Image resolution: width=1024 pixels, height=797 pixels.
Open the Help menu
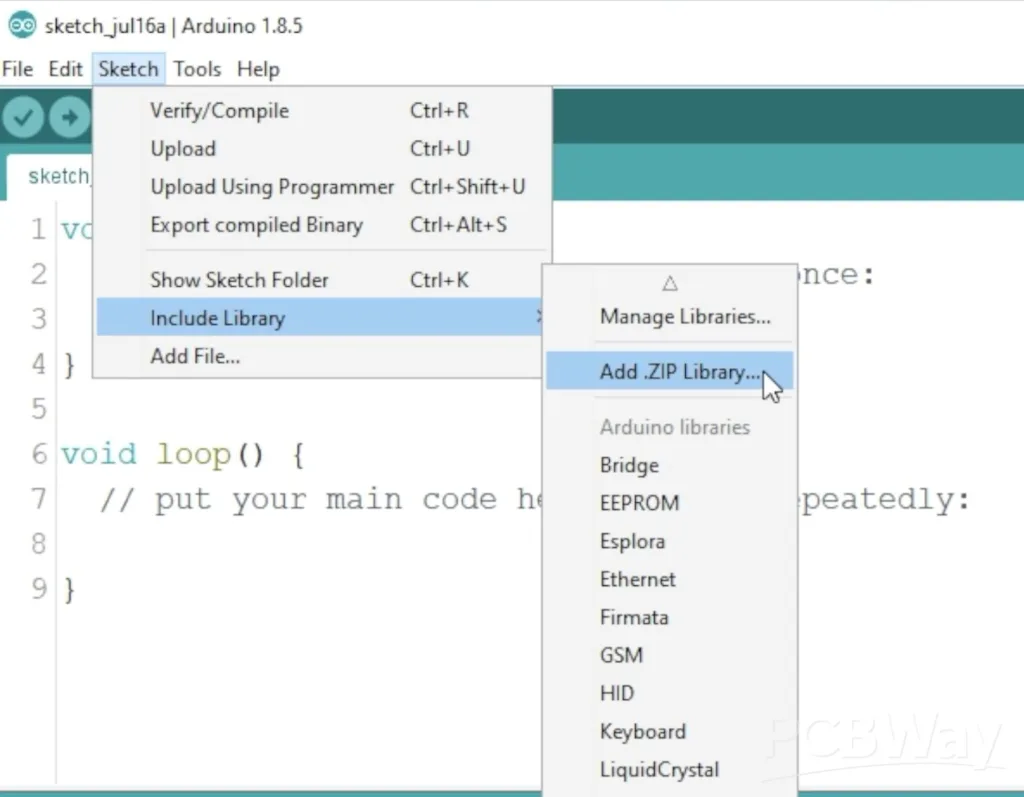click(x=258, y=69)
